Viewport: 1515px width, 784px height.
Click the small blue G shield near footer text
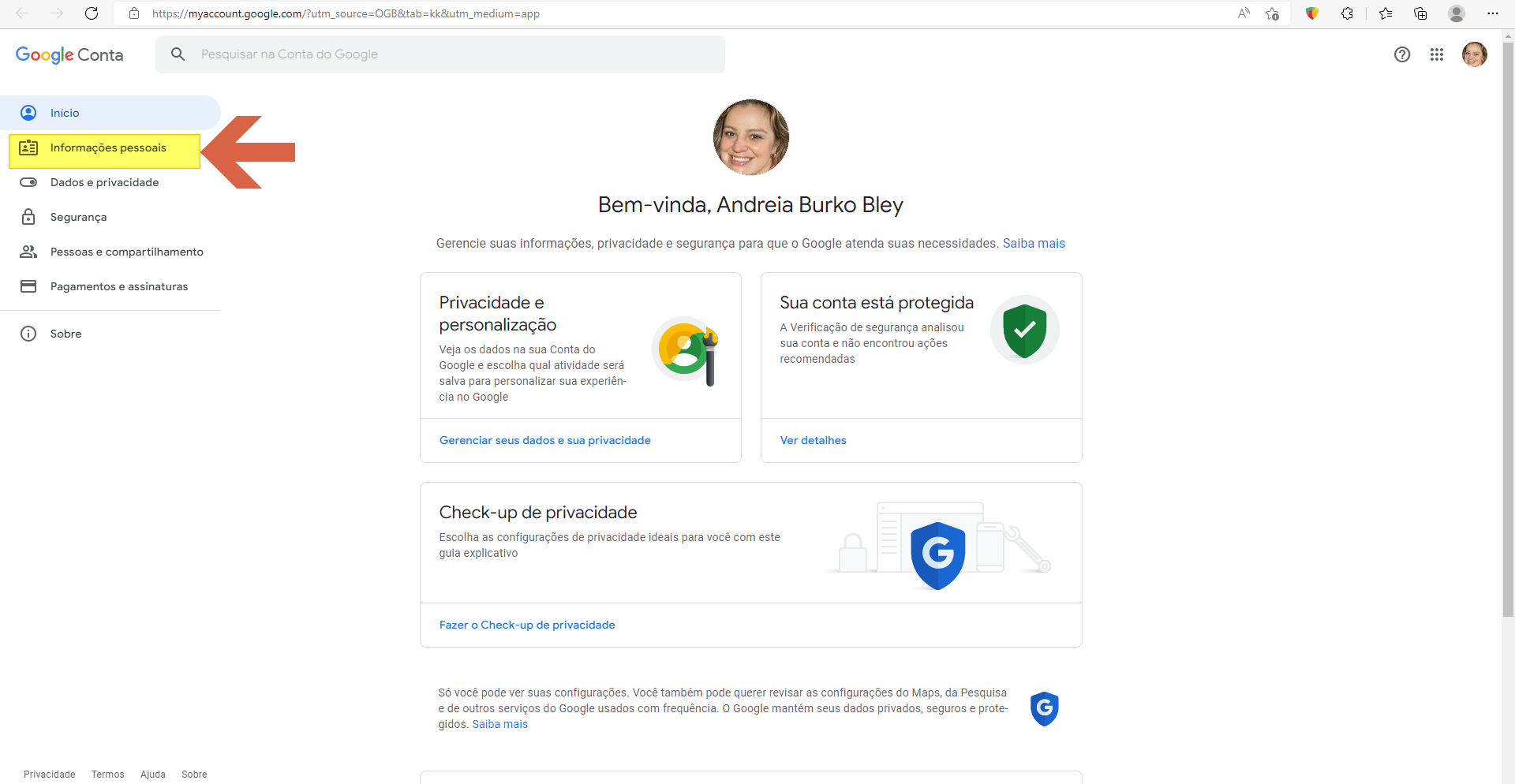pos(1044,708)
